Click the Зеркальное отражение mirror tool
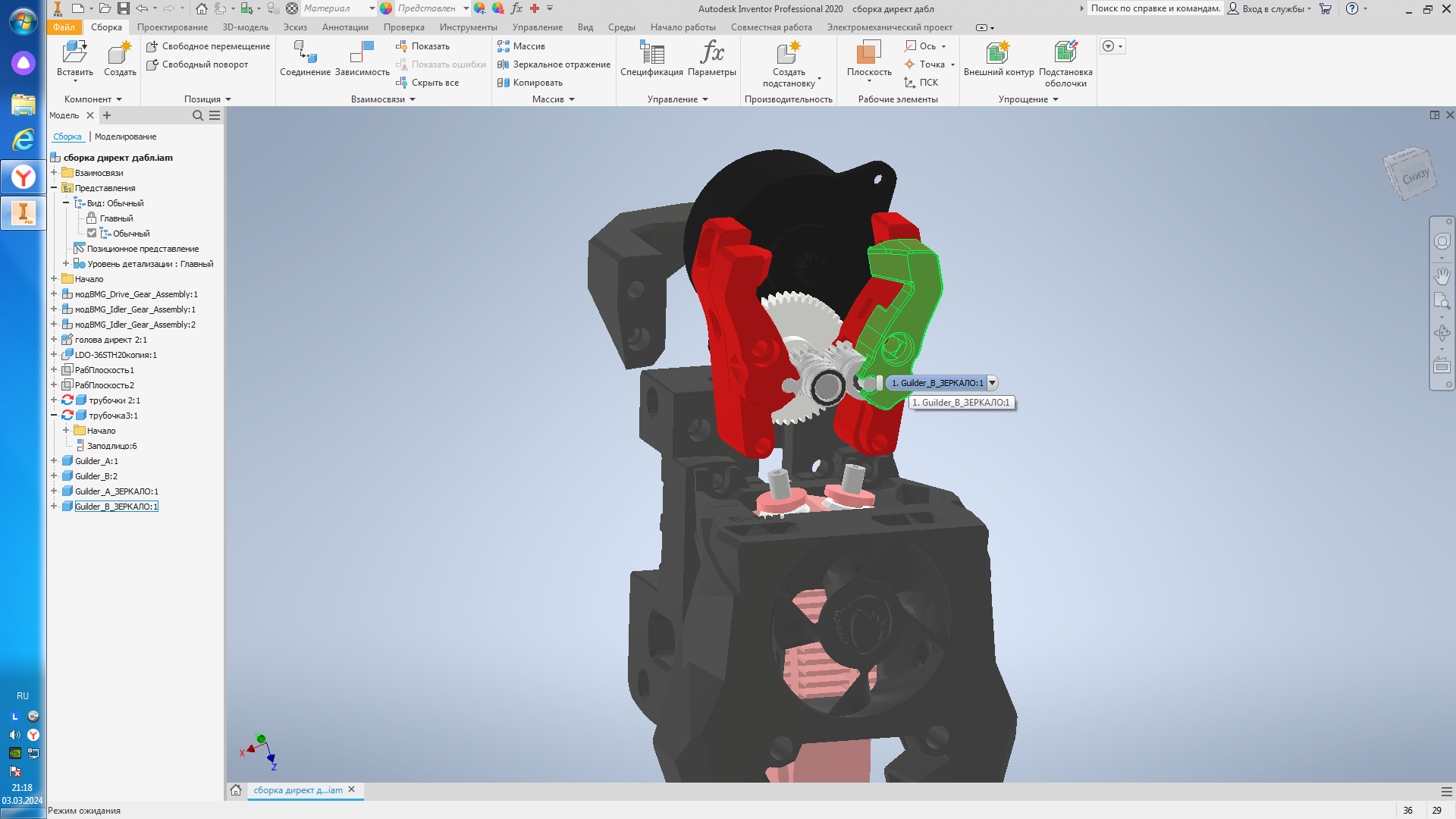The image size is (1456, 819). 554,64
